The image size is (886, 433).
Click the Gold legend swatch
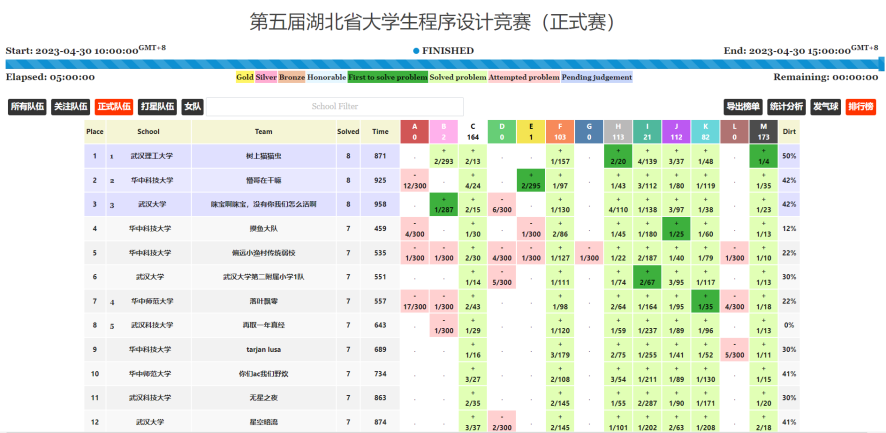click(x=244, y=77)
